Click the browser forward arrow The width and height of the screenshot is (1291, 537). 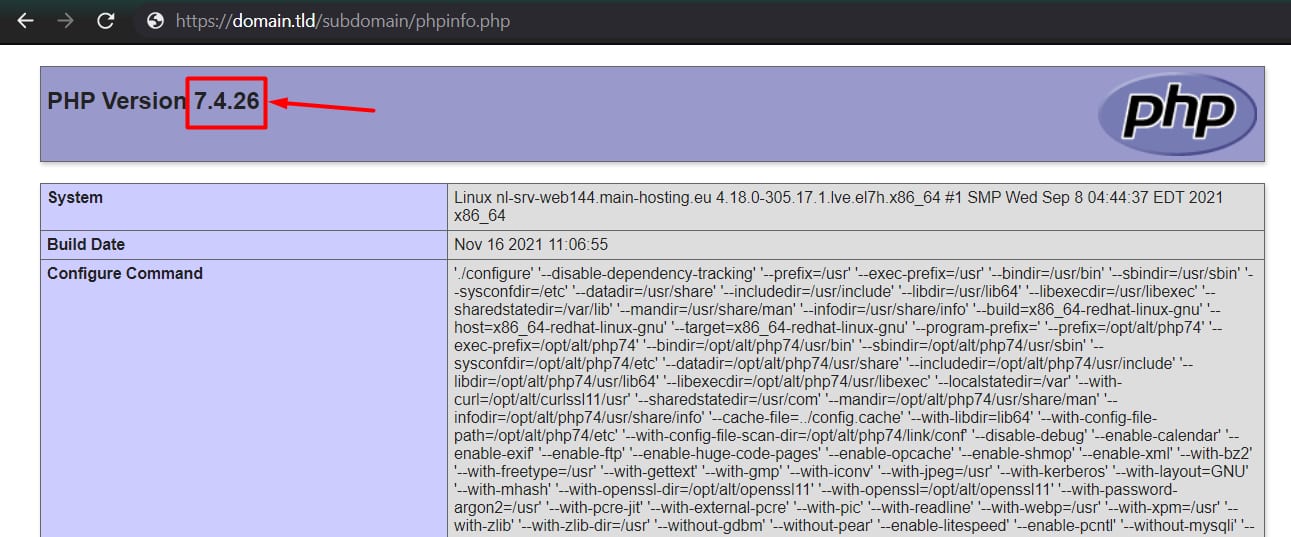pyautogui.click(x=66, y=21)
